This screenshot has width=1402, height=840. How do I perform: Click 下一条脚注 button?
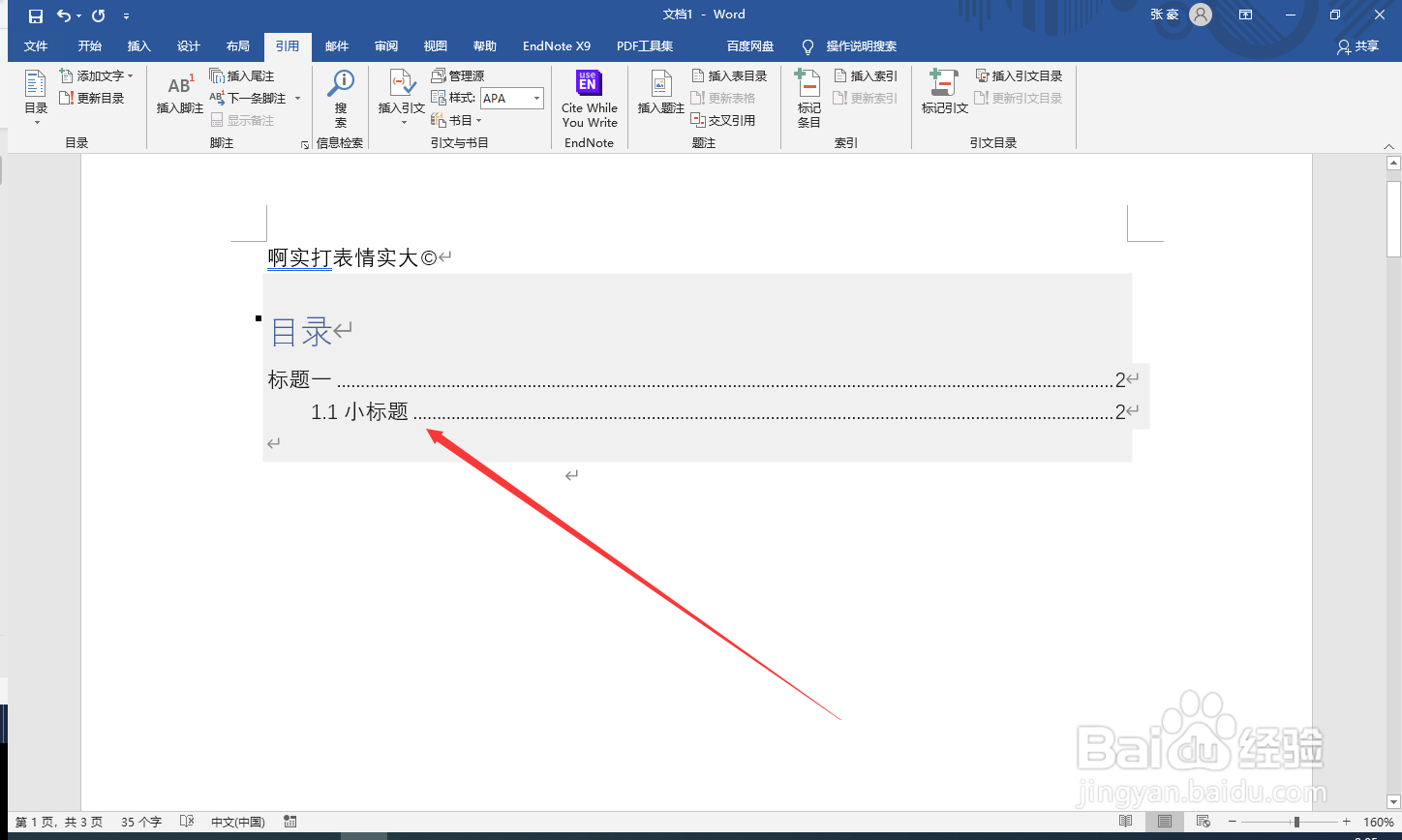coord(248,98)
